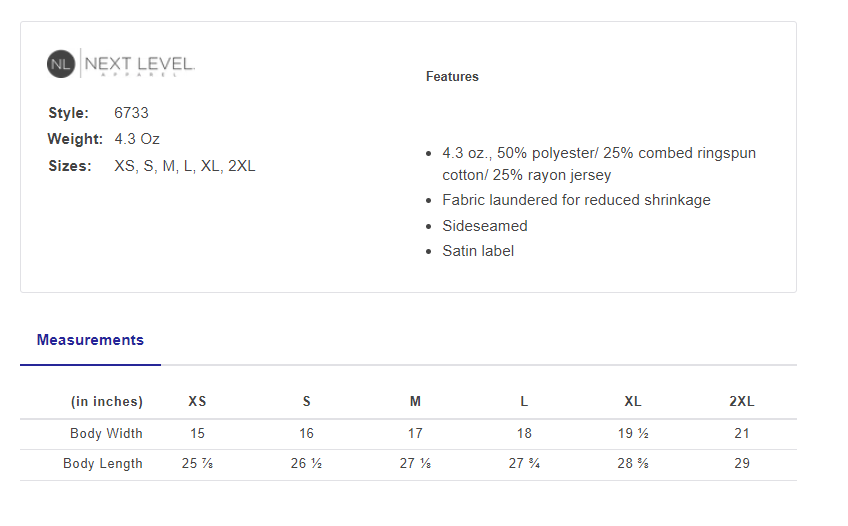
Task: Click the XL column header in measurements table
Action: pos(633,402)
